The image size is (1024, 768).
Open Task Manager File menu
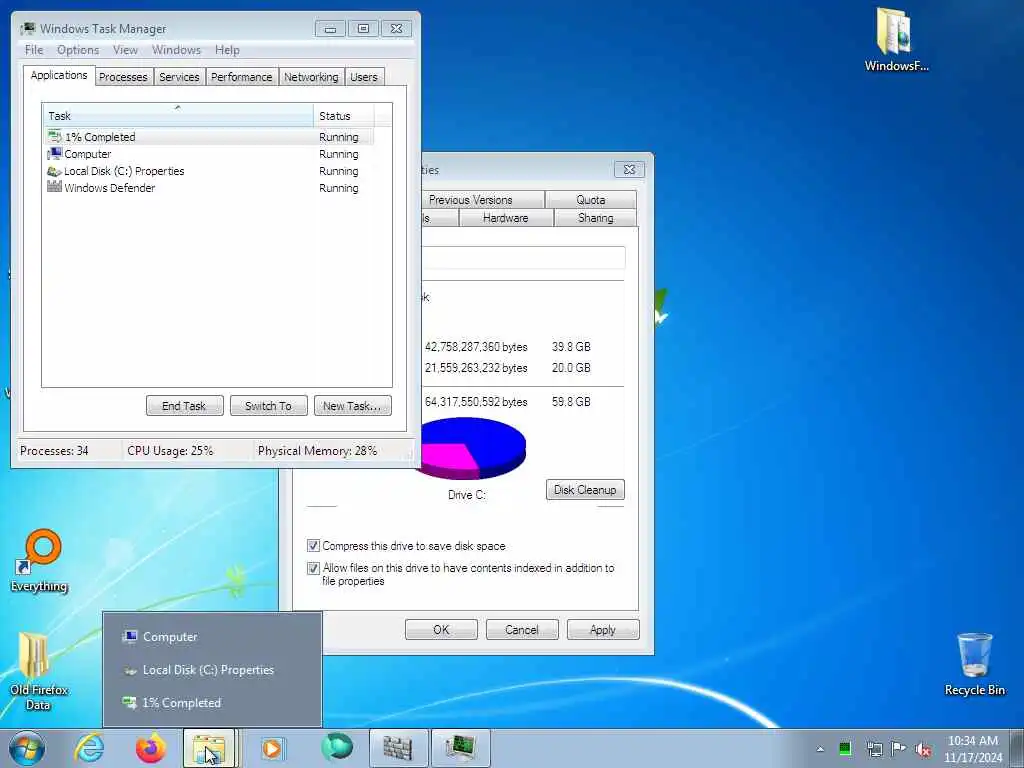[x=34, y=50]
